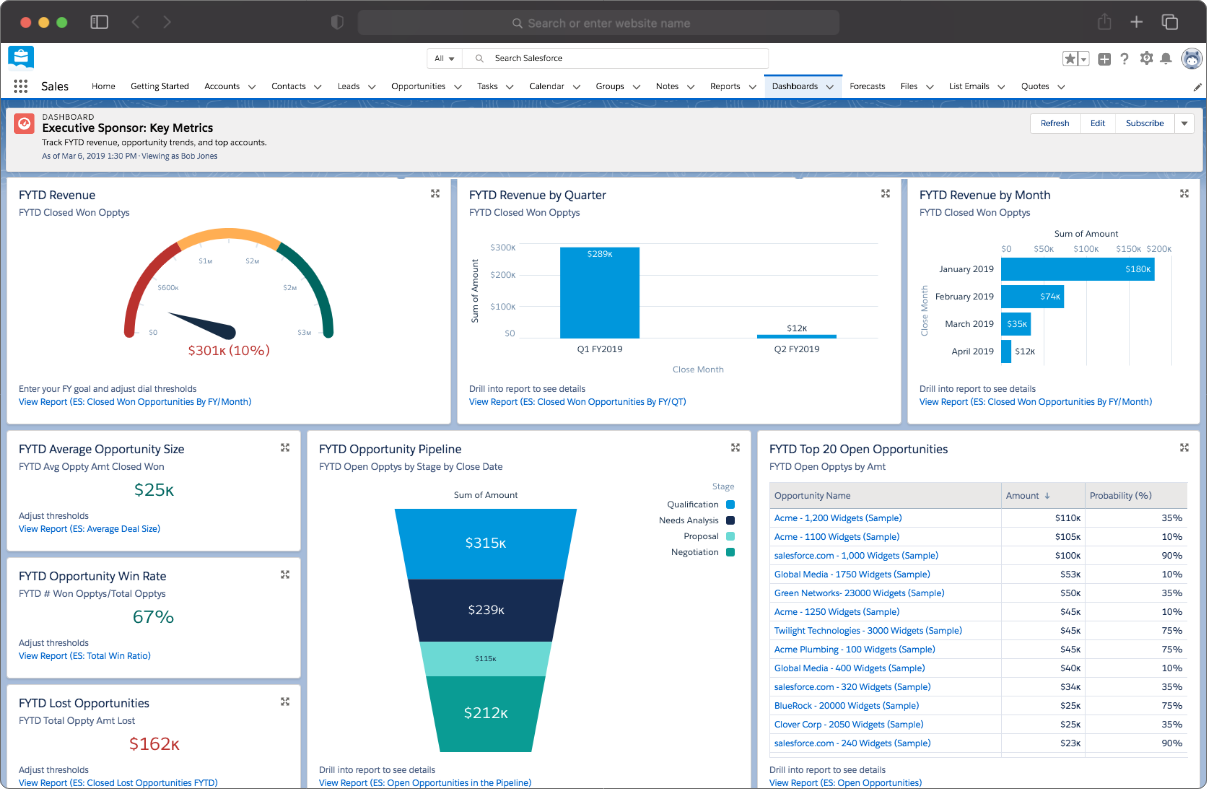Click the Safari sidebar toggle icon

pyautogui.click(x=99, y=22)
